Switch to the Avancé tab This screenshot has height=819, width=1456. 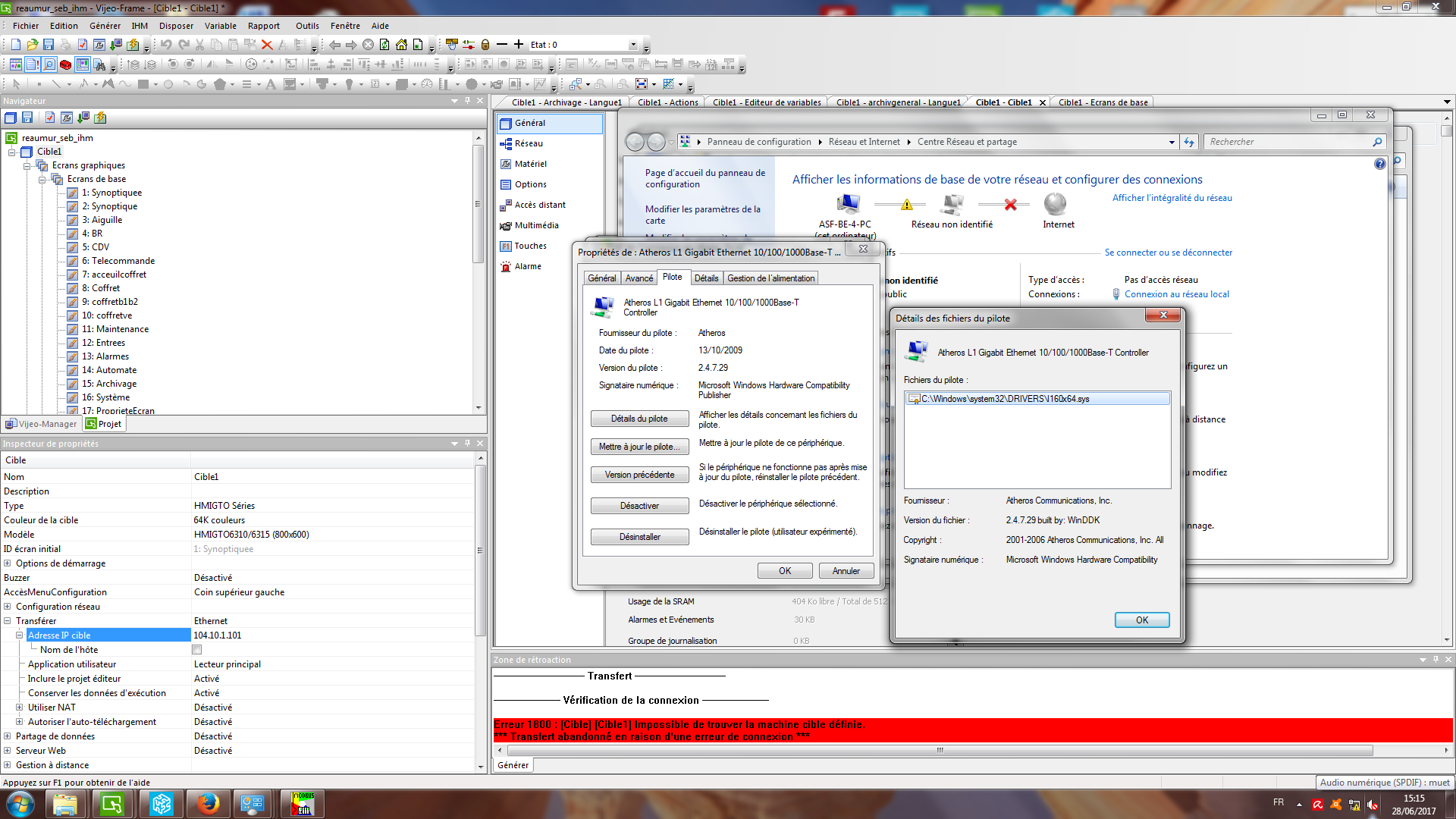[x=639, y=278]
